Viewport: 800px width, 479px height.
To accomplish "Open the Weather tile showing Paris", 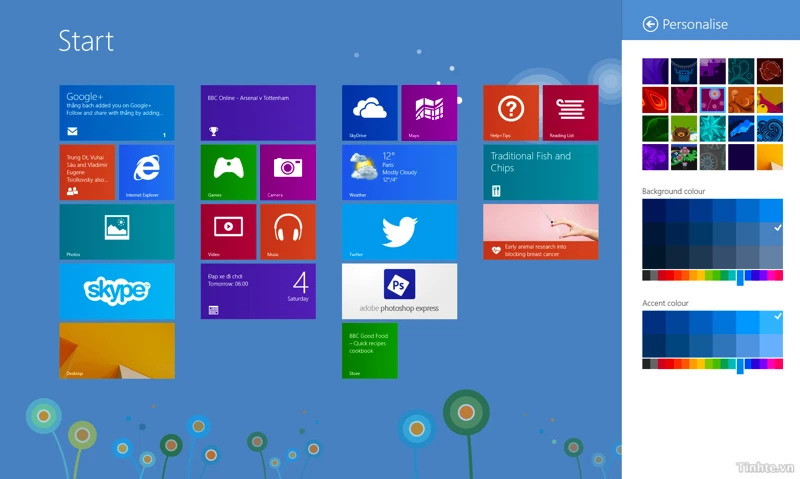I will tap(399, 172).
